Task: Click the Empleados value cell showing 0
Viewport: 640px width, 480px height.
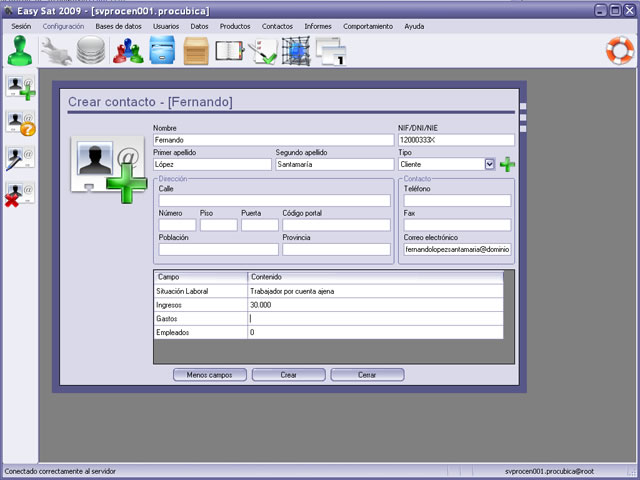Action: pyautogui.click(x=376, y=333)
